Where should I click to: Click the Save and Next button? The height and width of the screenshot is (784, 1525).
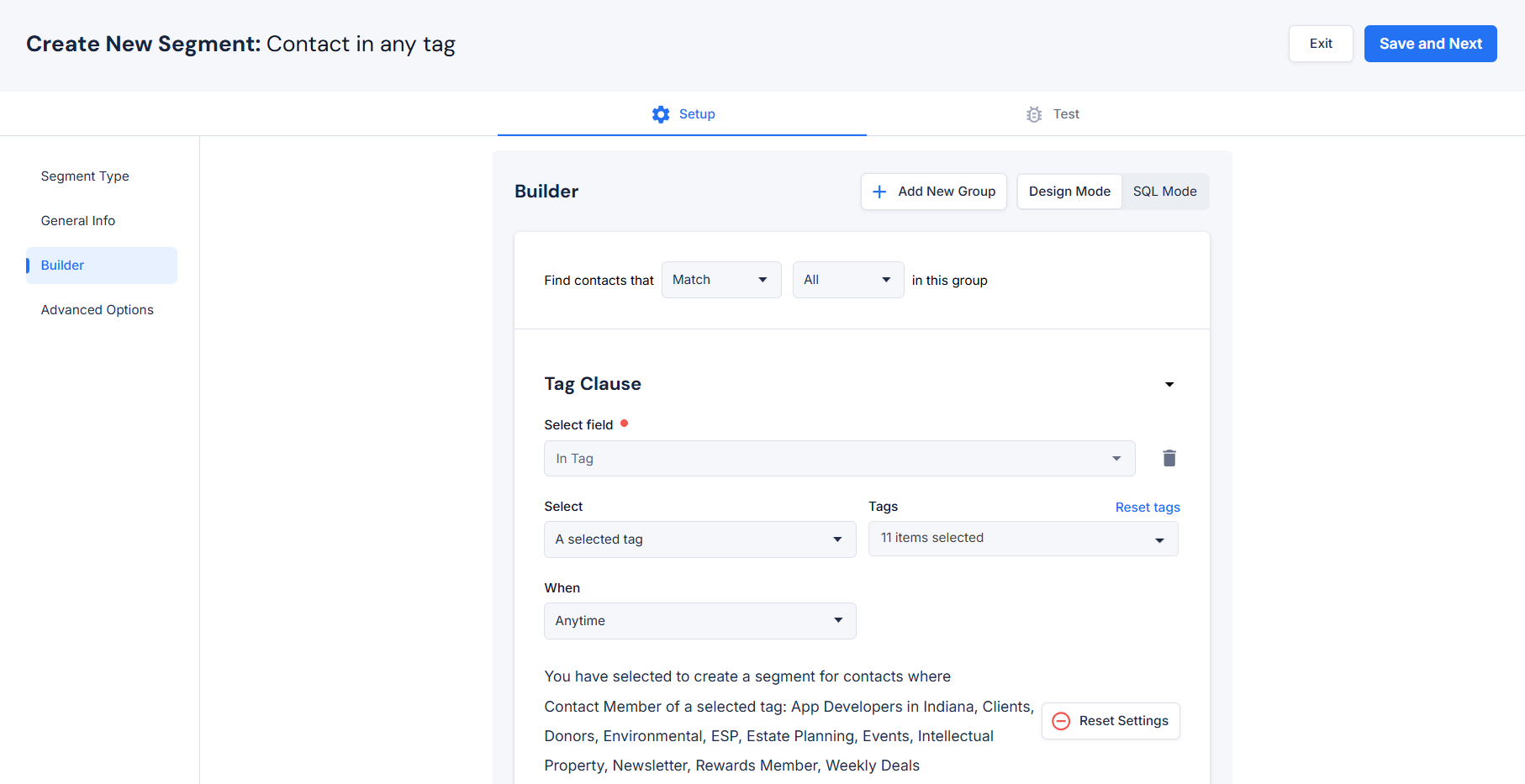click(1429, 44)
